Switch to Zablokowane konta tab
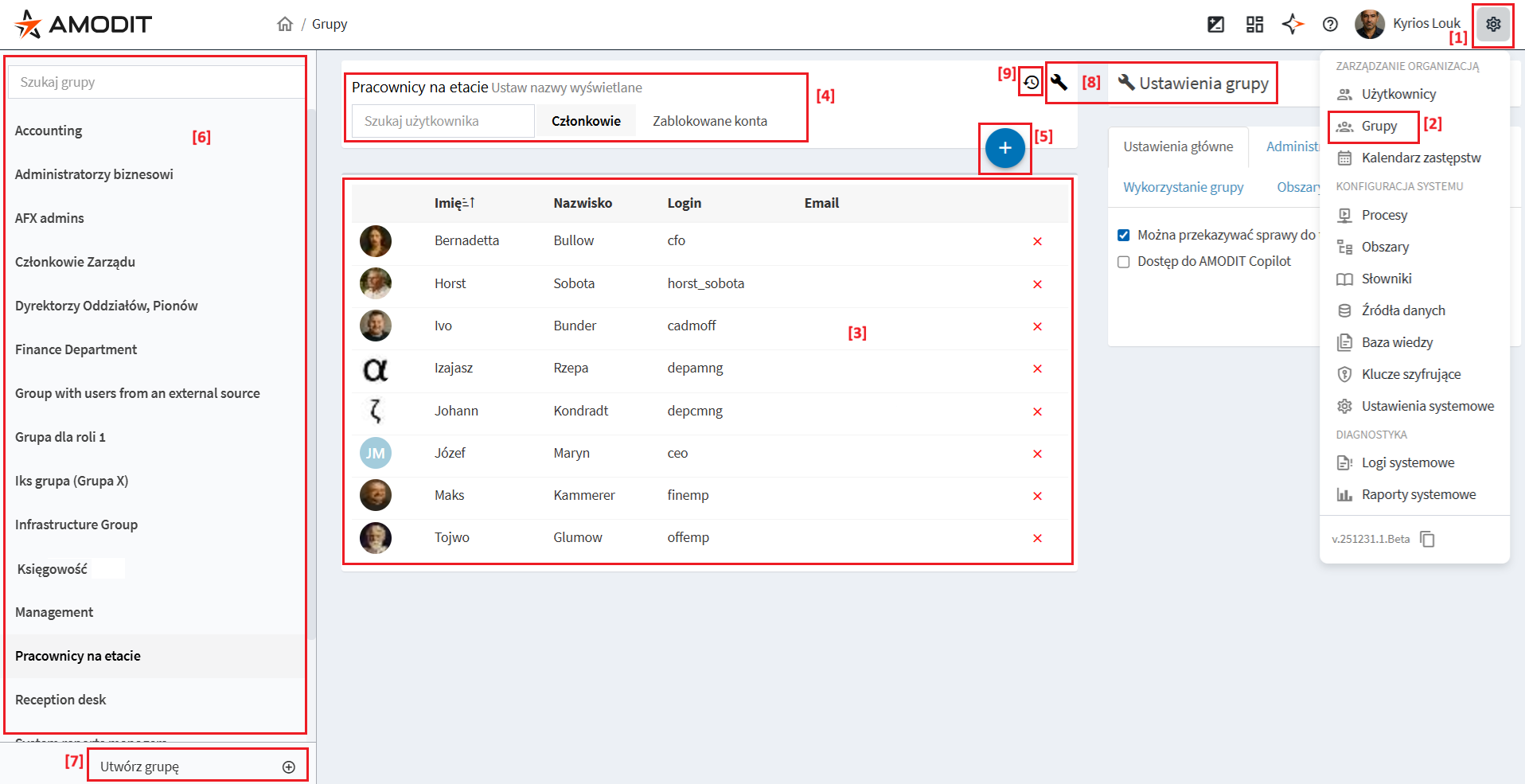1525x784 pixels. [x=709, y=121]
